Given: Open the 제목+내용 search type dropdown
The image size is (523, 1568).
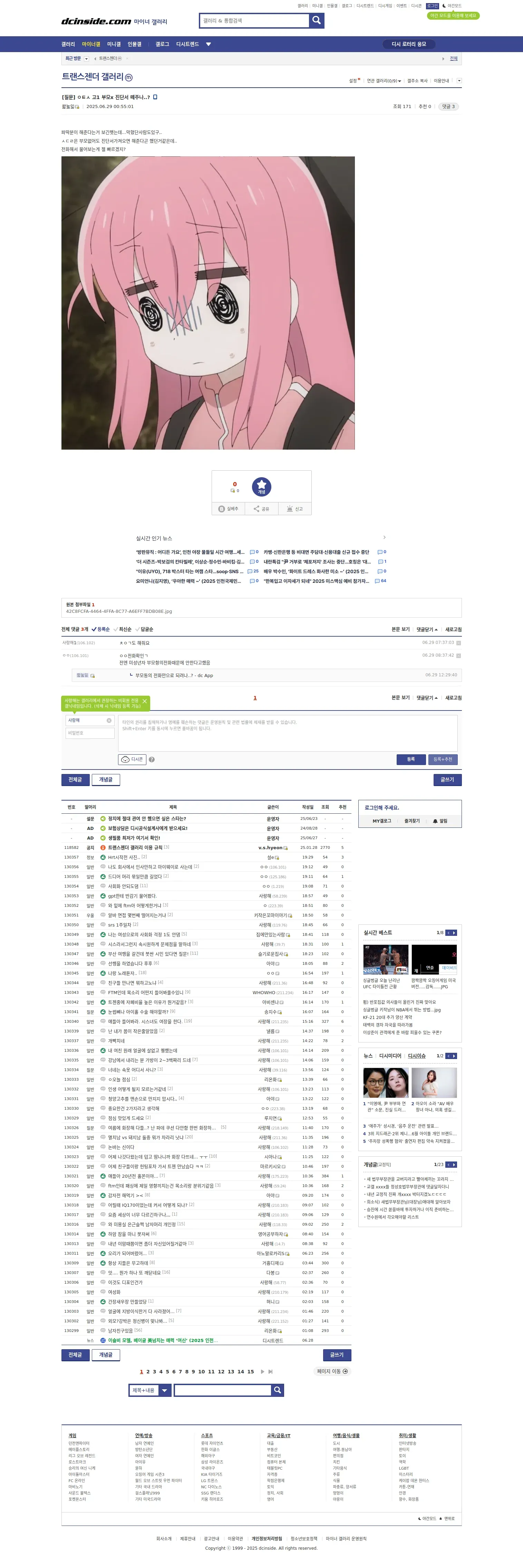Looking at the screenshot, I should click(x=151, y=1390).
